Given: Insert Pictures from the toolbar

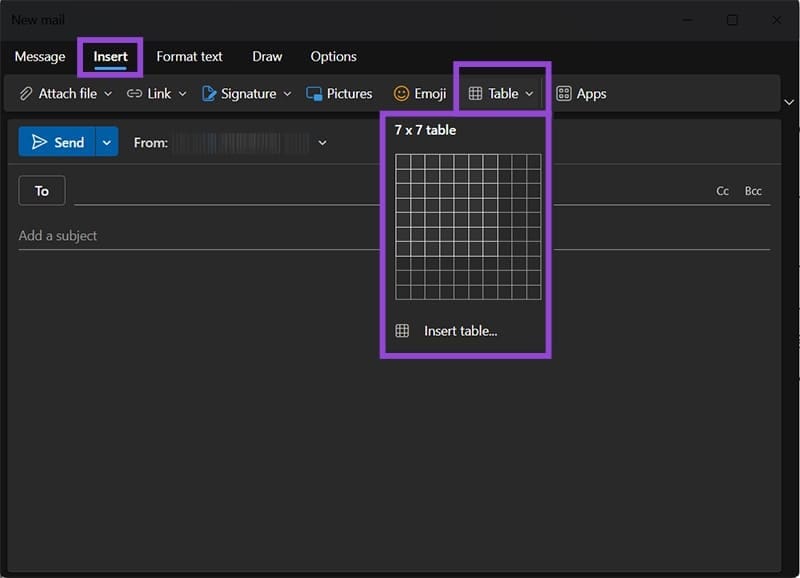Looking at the screenshot, I should tap(339, 94).
